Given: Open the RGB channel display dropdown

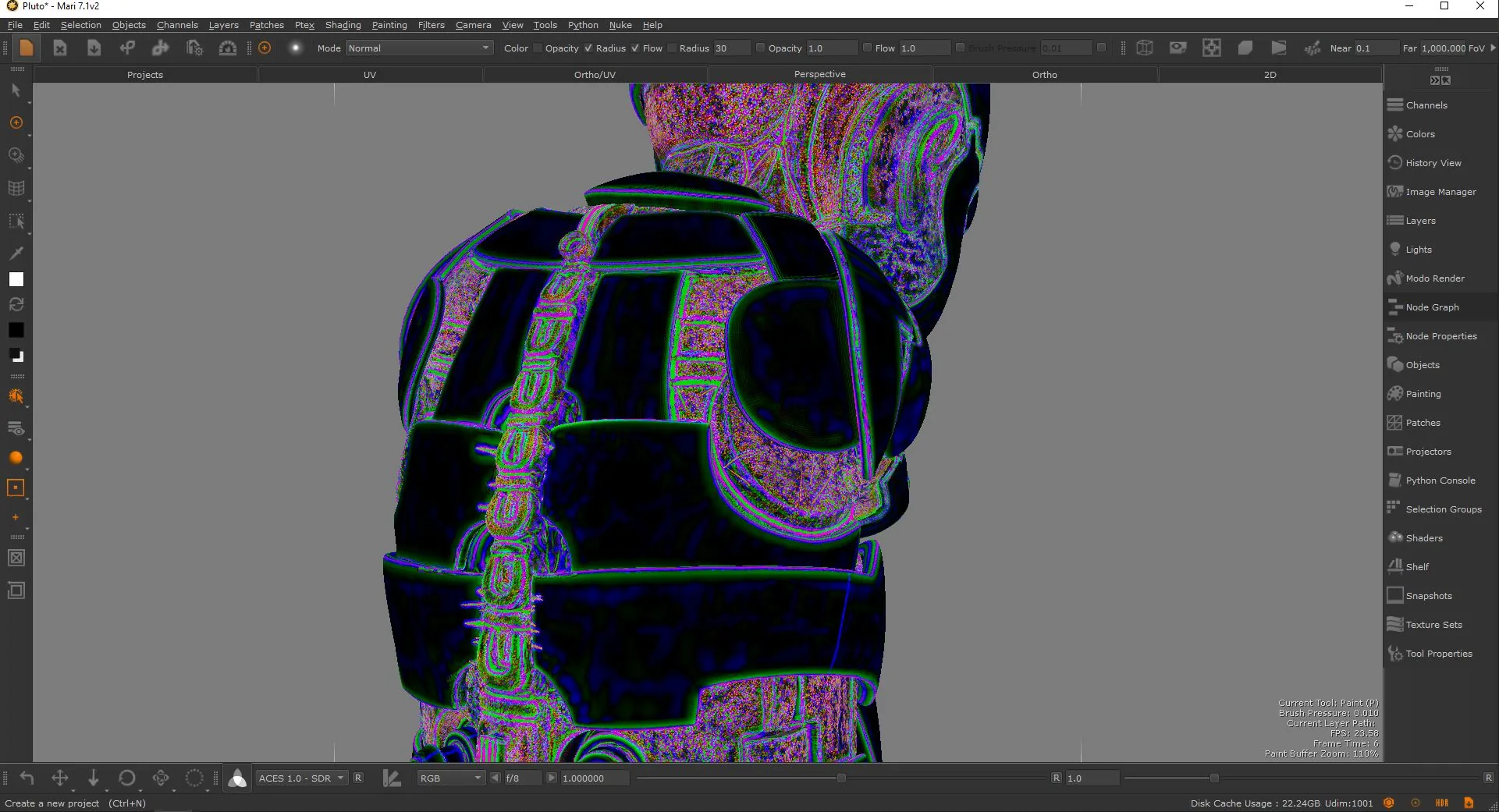Looking at the screenshot, I should tap(450, 778).
